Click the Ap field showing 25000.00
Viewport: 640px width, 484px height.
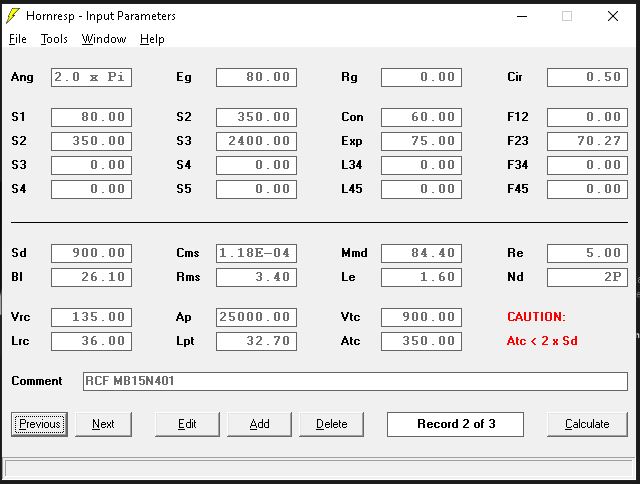(x=256, y=317)
